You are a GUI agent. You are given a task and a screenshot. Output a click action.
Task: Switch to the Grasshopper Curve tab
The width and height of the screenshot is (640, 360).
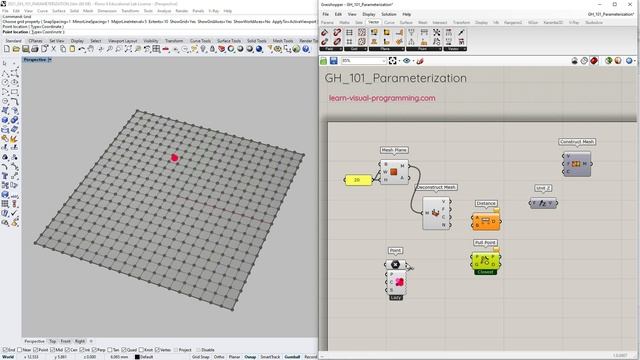[389, 22]
